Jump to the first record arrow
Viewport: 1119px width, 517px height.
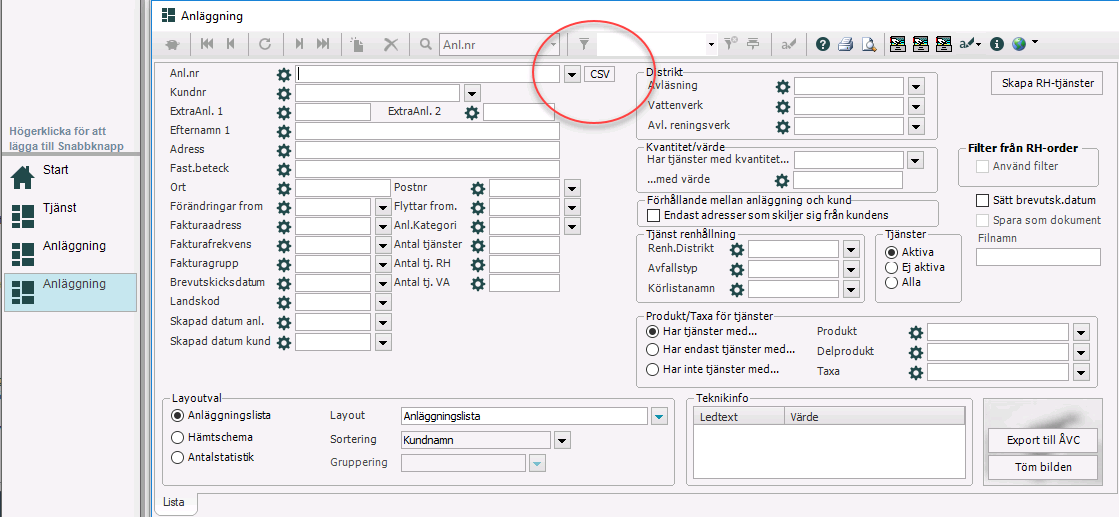coord(207,44)
